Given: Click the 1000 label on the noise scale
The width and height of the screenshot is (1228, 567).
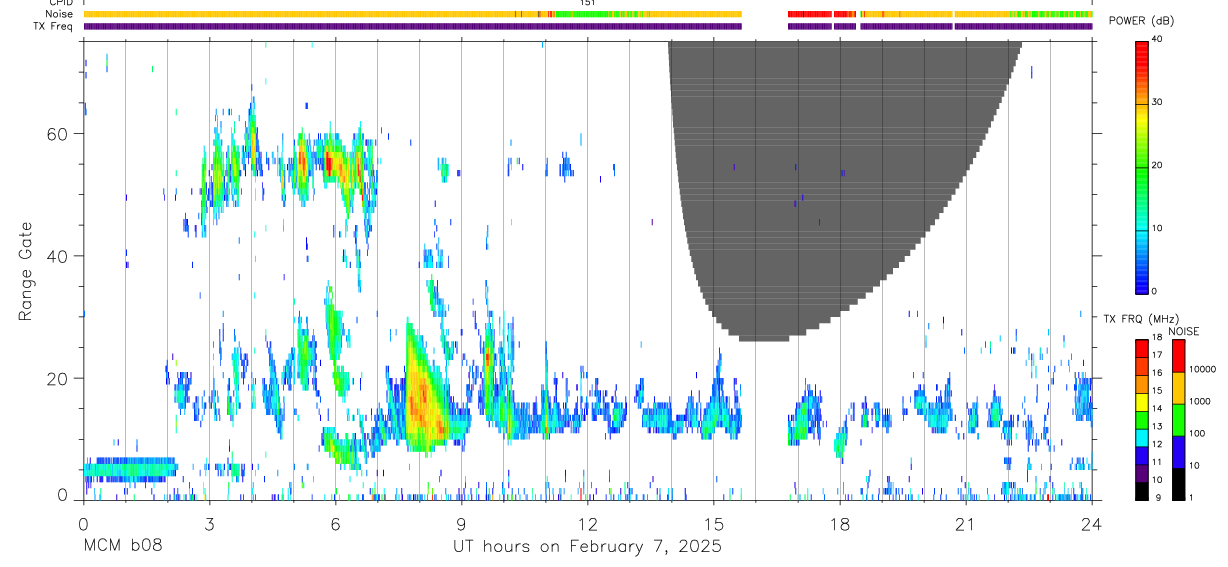Looking at the screenshot, I should pos(1201,401).
